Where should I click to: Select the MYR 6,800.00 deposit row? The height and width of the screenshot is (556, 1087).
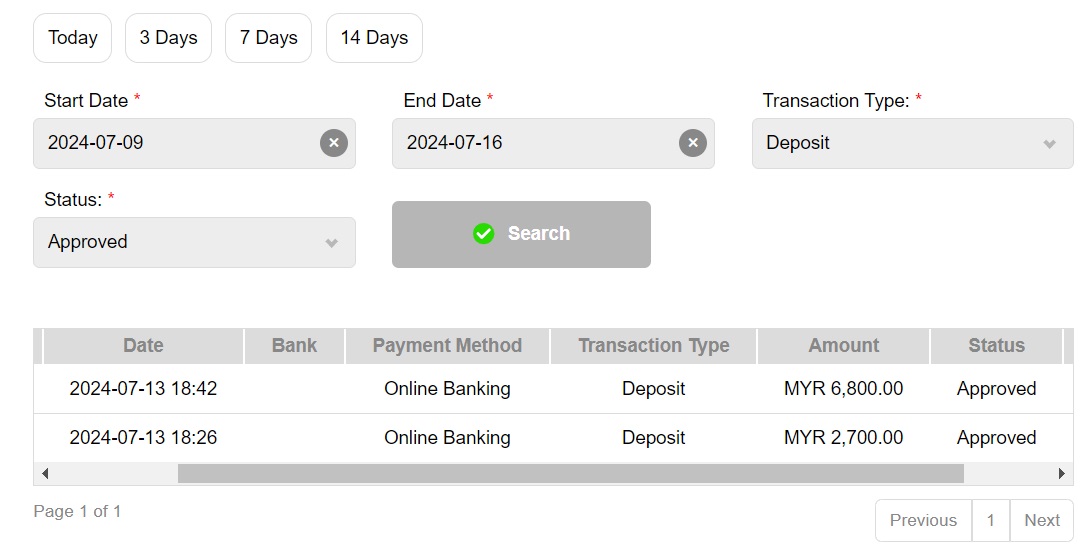point(550,389)
